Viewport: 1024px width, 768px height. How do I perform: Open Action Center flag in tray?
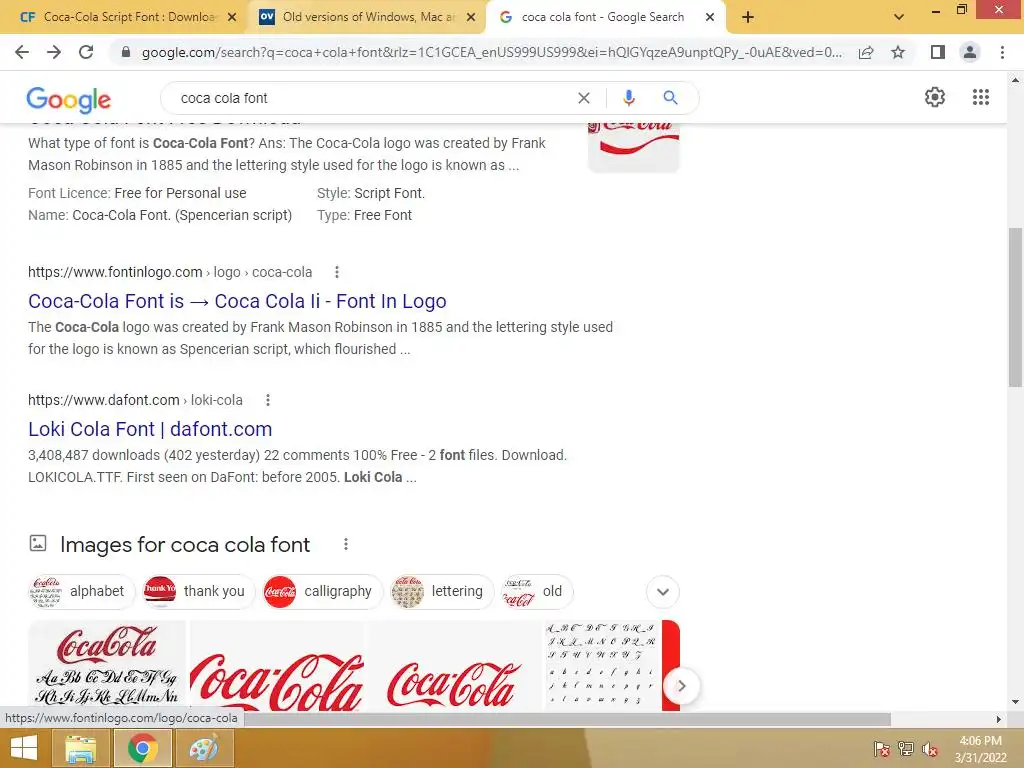tap(881, 749)
